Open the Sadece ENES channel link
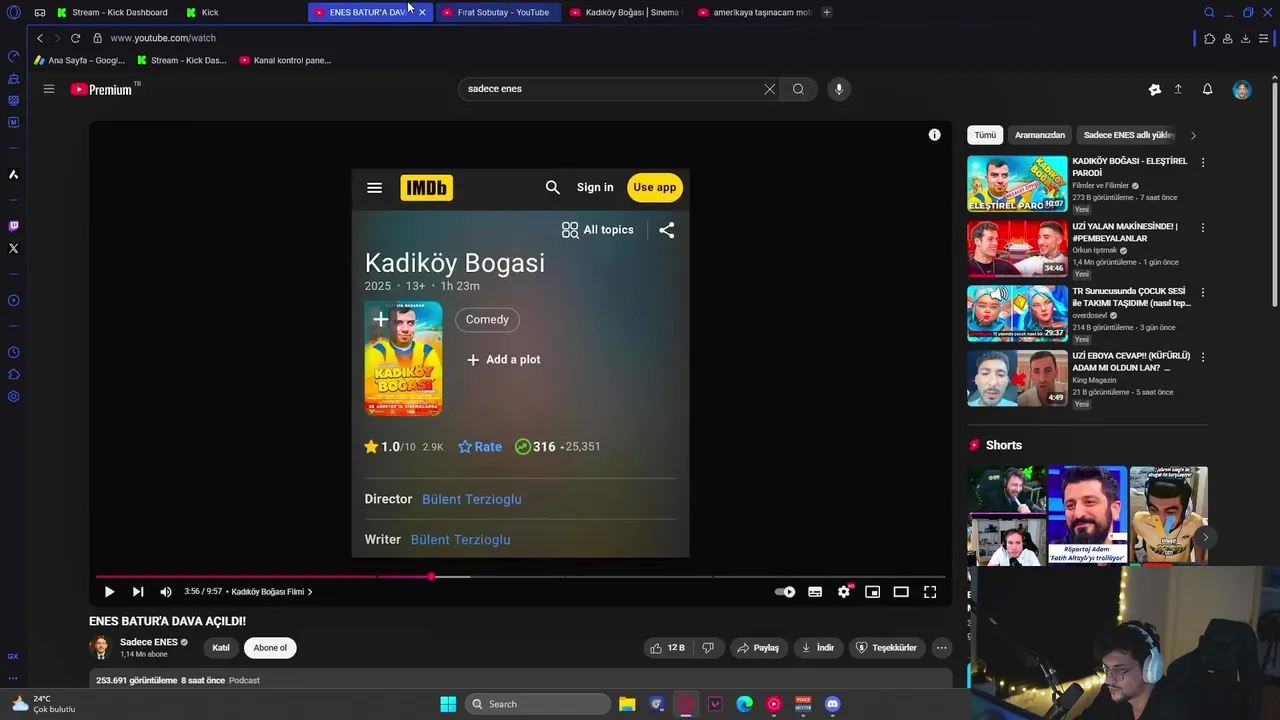 click(148, 642)
